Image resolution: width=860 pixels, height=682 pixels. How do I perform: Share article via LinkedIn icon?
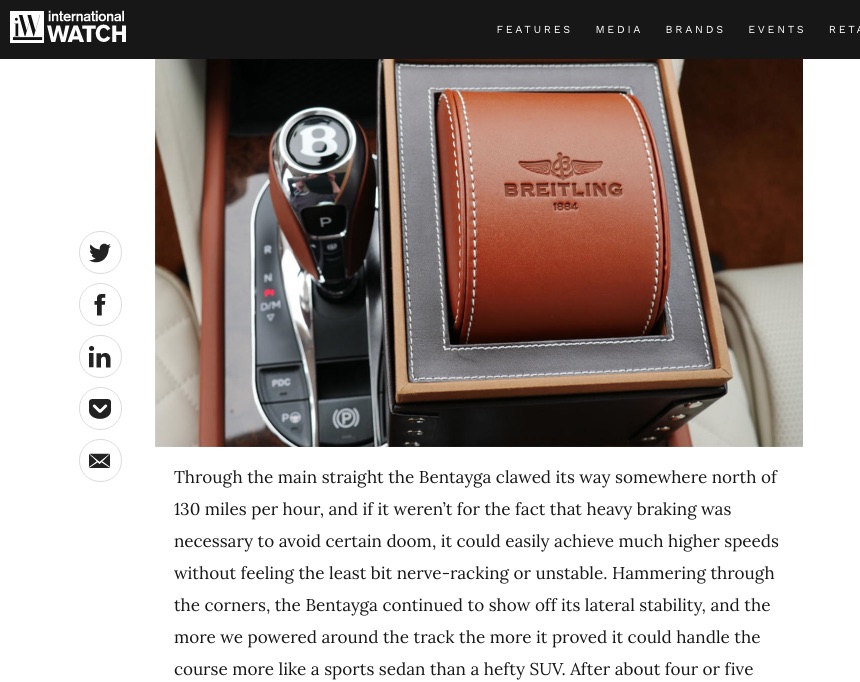pos(100,357)
